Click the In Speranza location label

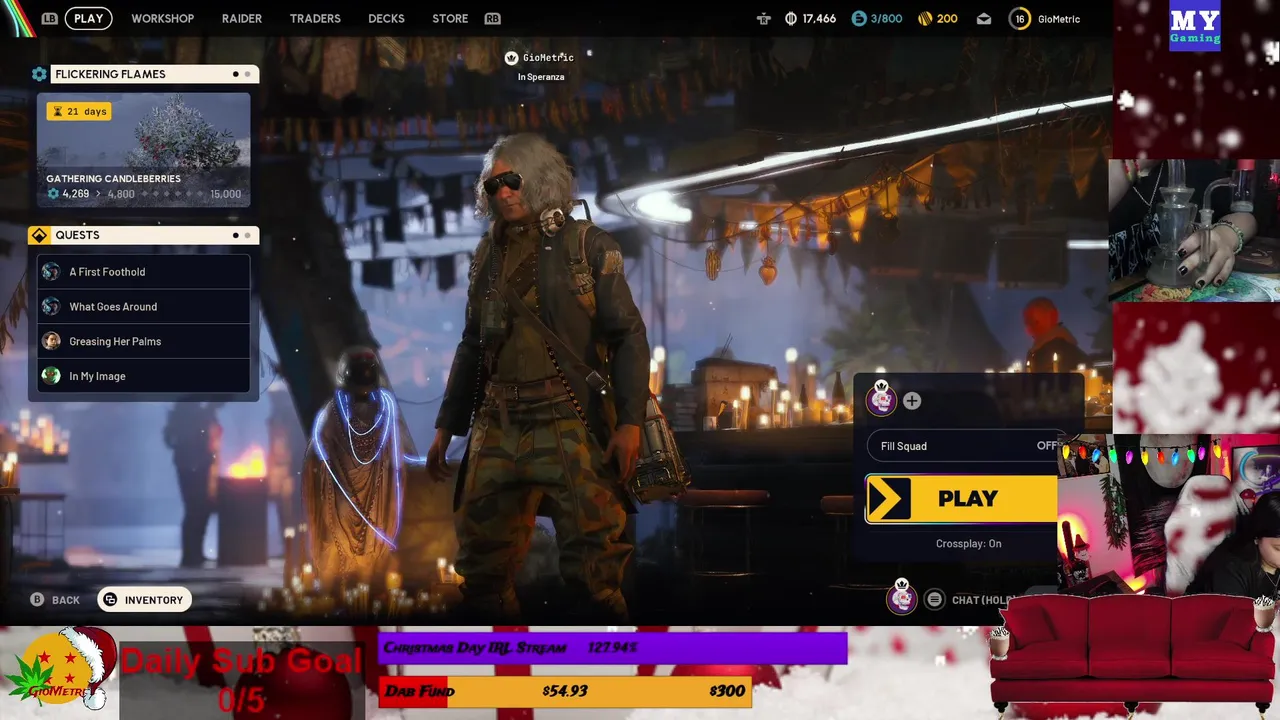[541, 77]
